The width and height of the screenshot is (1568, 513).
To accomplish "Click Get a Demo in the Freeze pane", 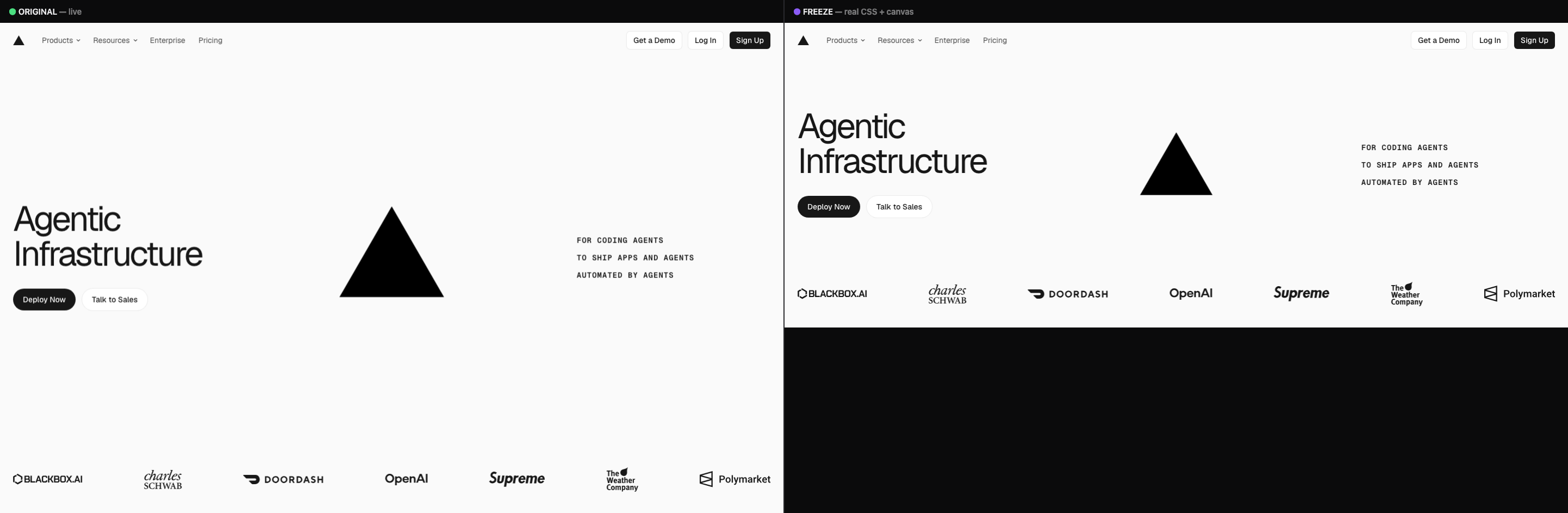I will (1439, 40).
